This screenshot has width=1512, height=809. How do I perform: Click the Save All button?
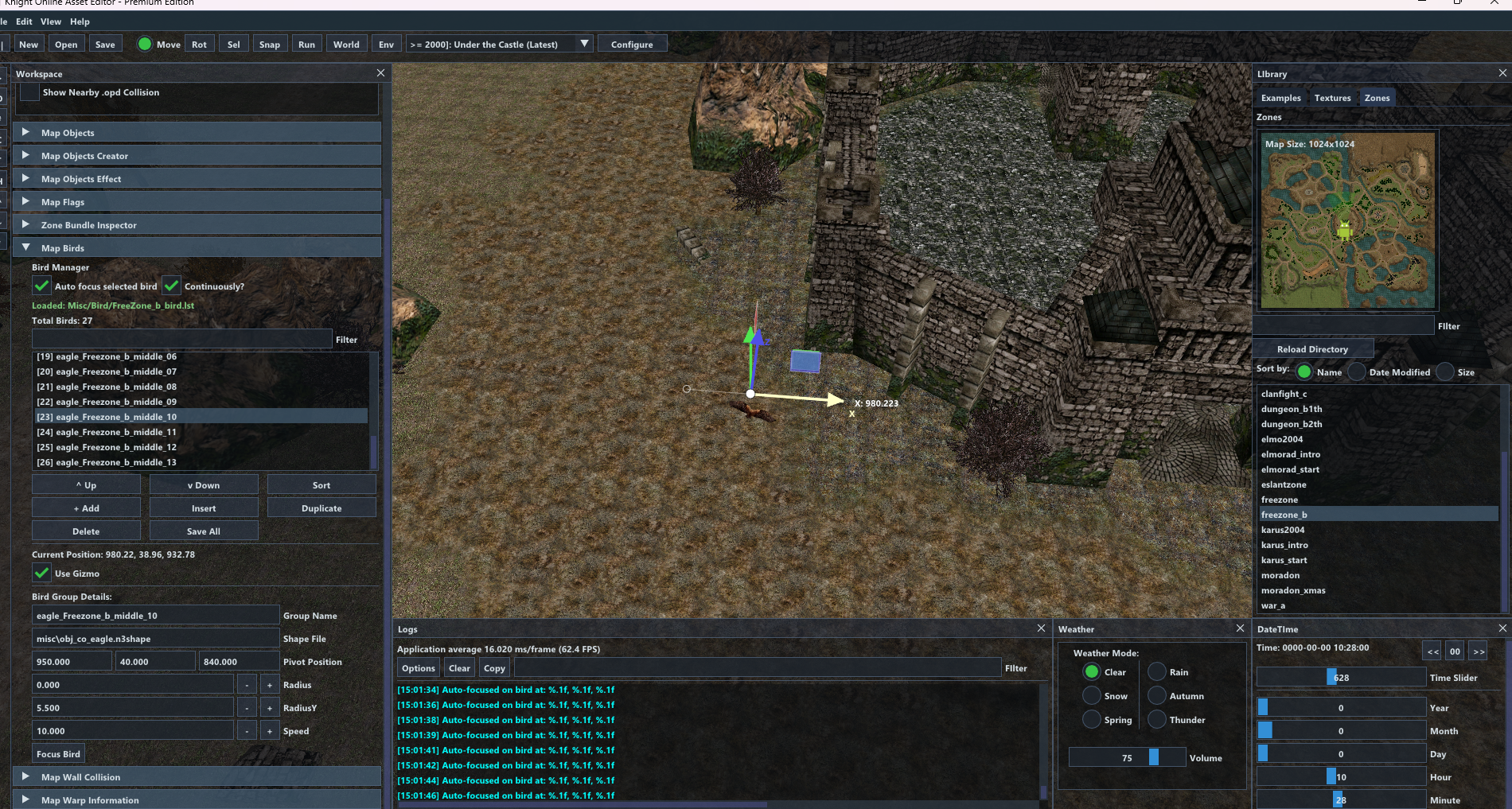tap(204, 531)
